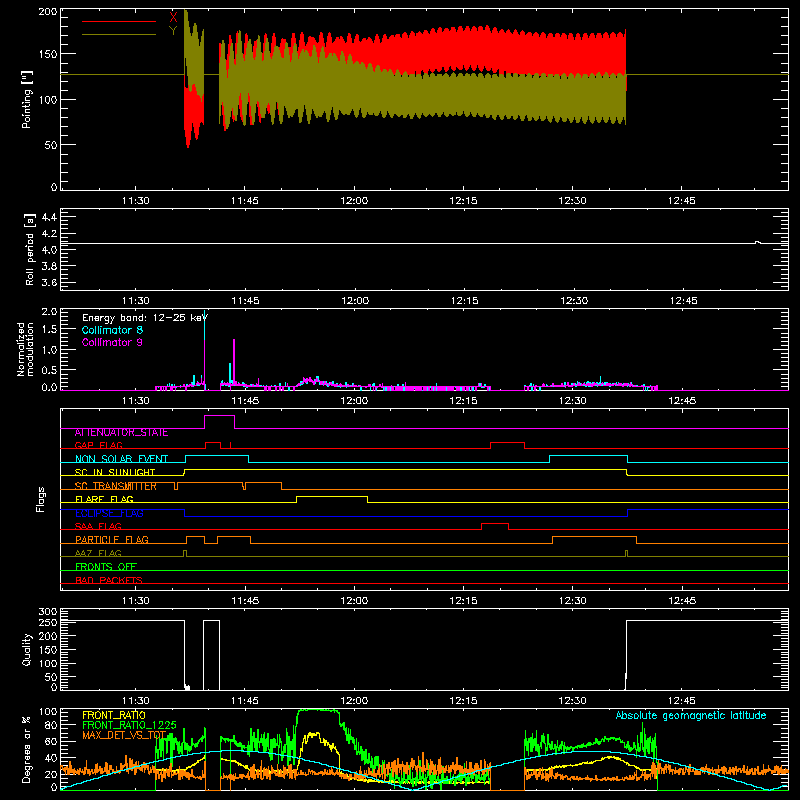
Task: Select the Normalized modulation axis title
Action: [x=26, y=349]
